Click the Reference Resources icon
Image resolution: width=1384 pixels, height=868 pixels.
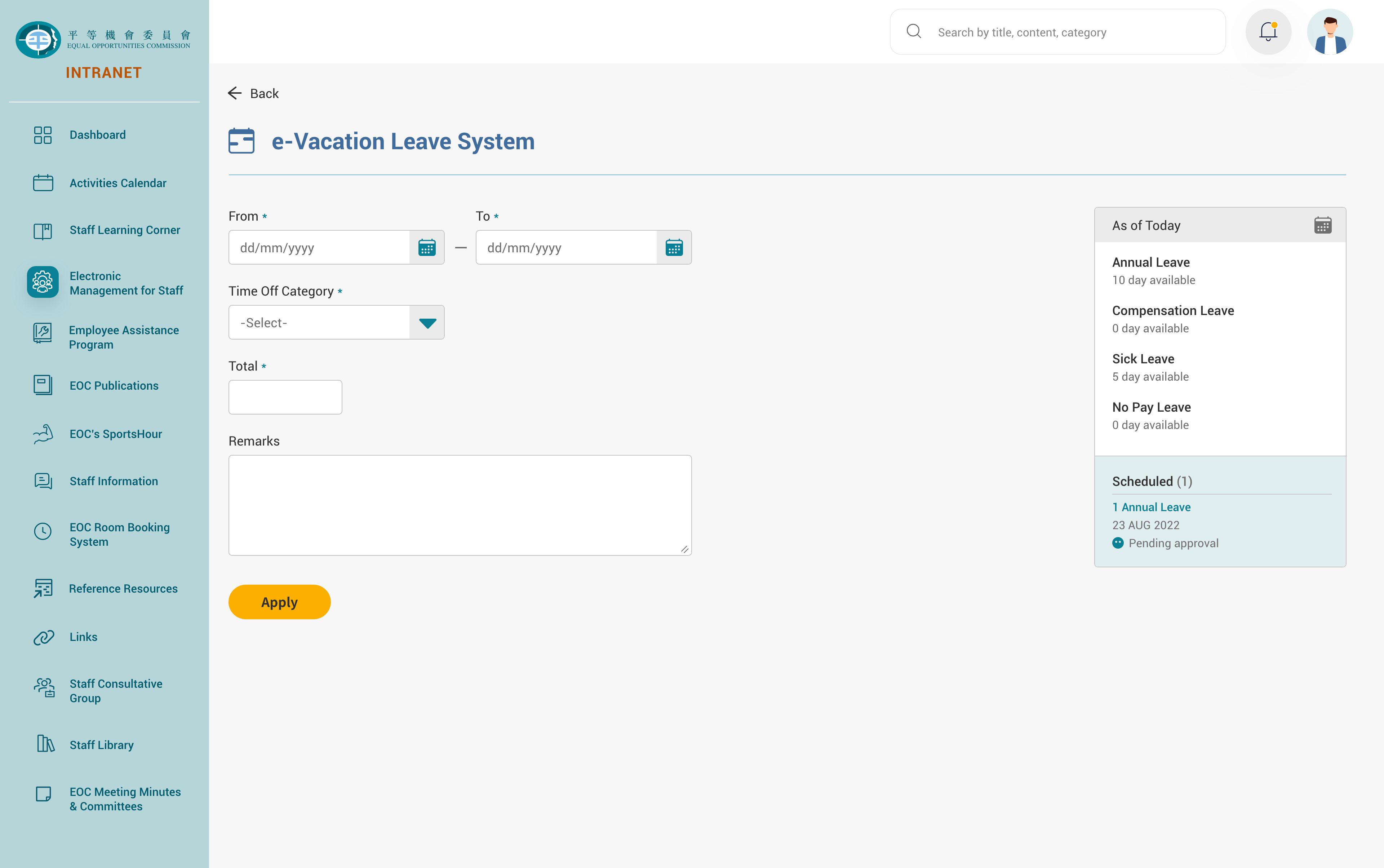click(43, 588)
